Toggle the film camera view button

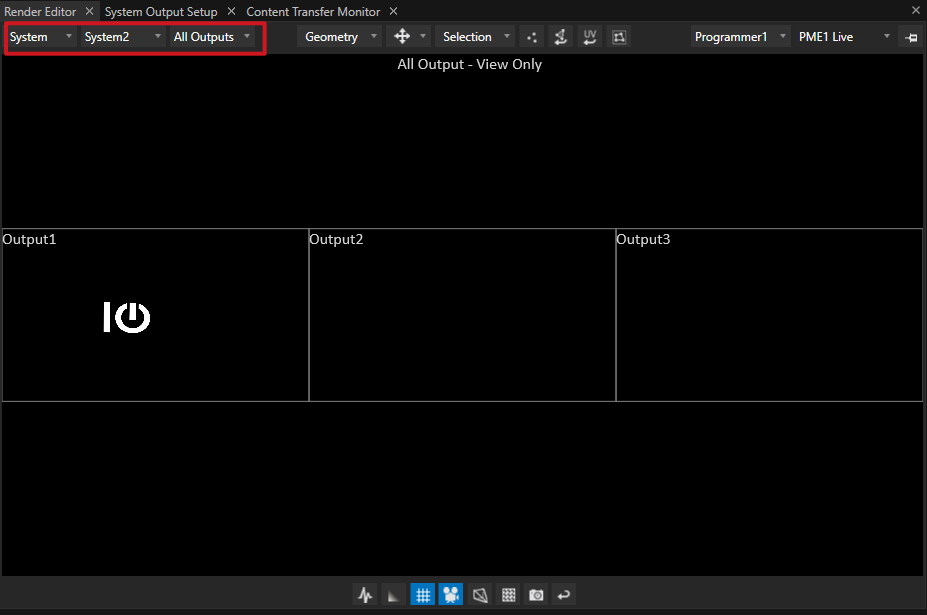(450, 594)
